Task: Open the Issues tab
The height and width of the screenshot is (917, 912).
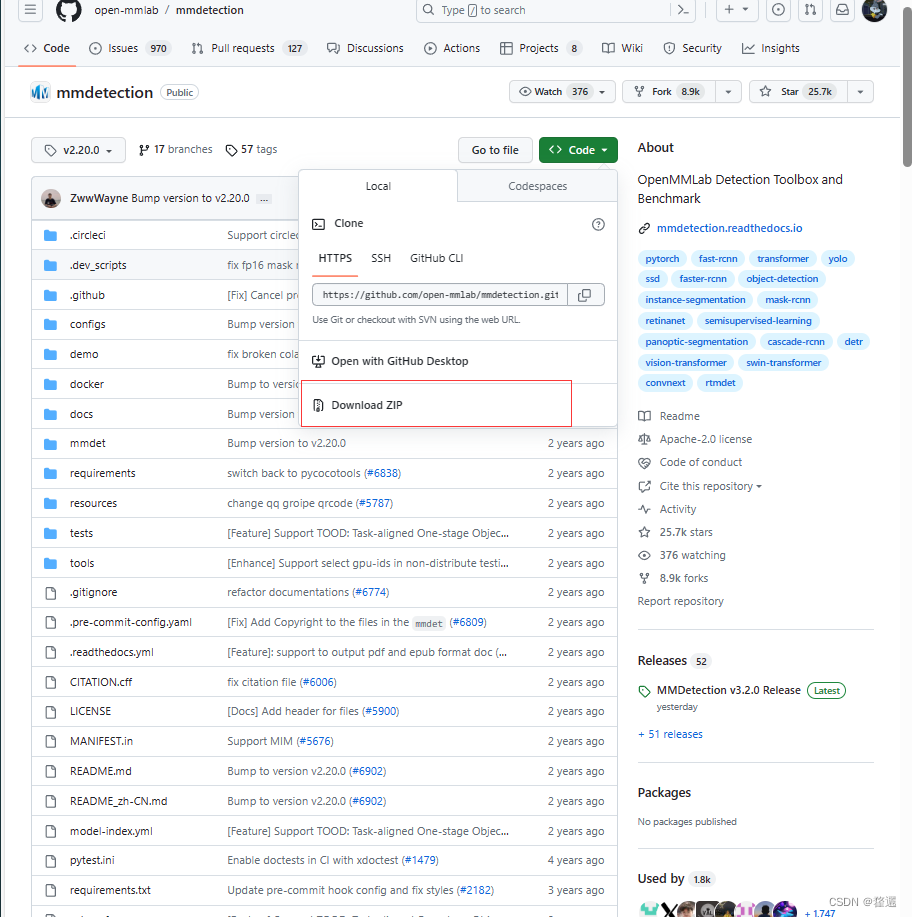Action: point(129,48)
